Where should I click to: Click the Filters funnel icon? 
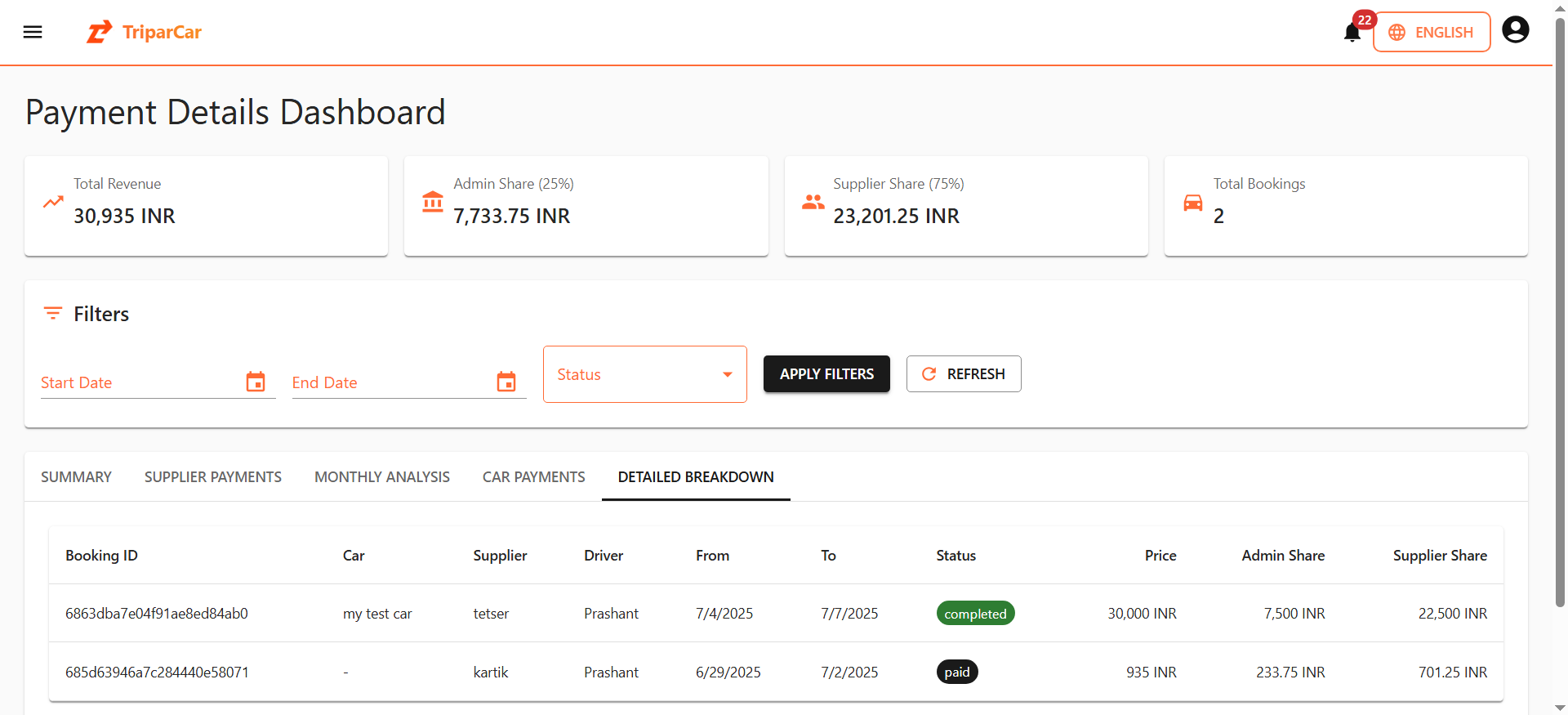tap(53, 313)
